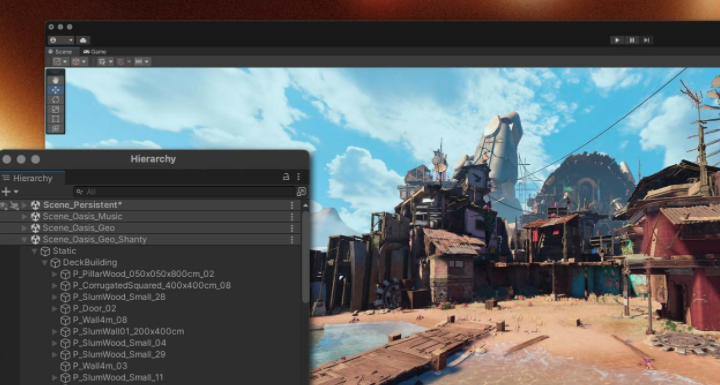Toggle scene visibility eye for Scene_Persistent
720x385 pixels.
(x=4, y=205)
